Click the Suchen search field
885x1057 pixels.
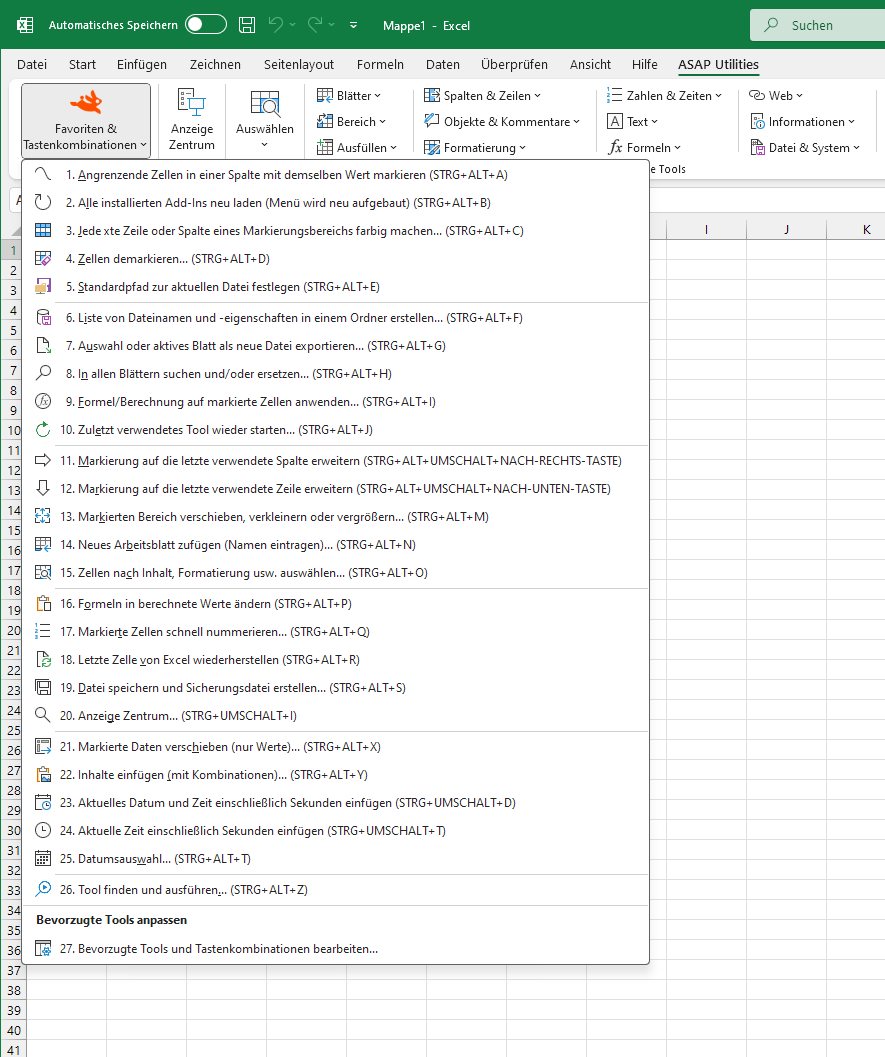pos(818,25)
